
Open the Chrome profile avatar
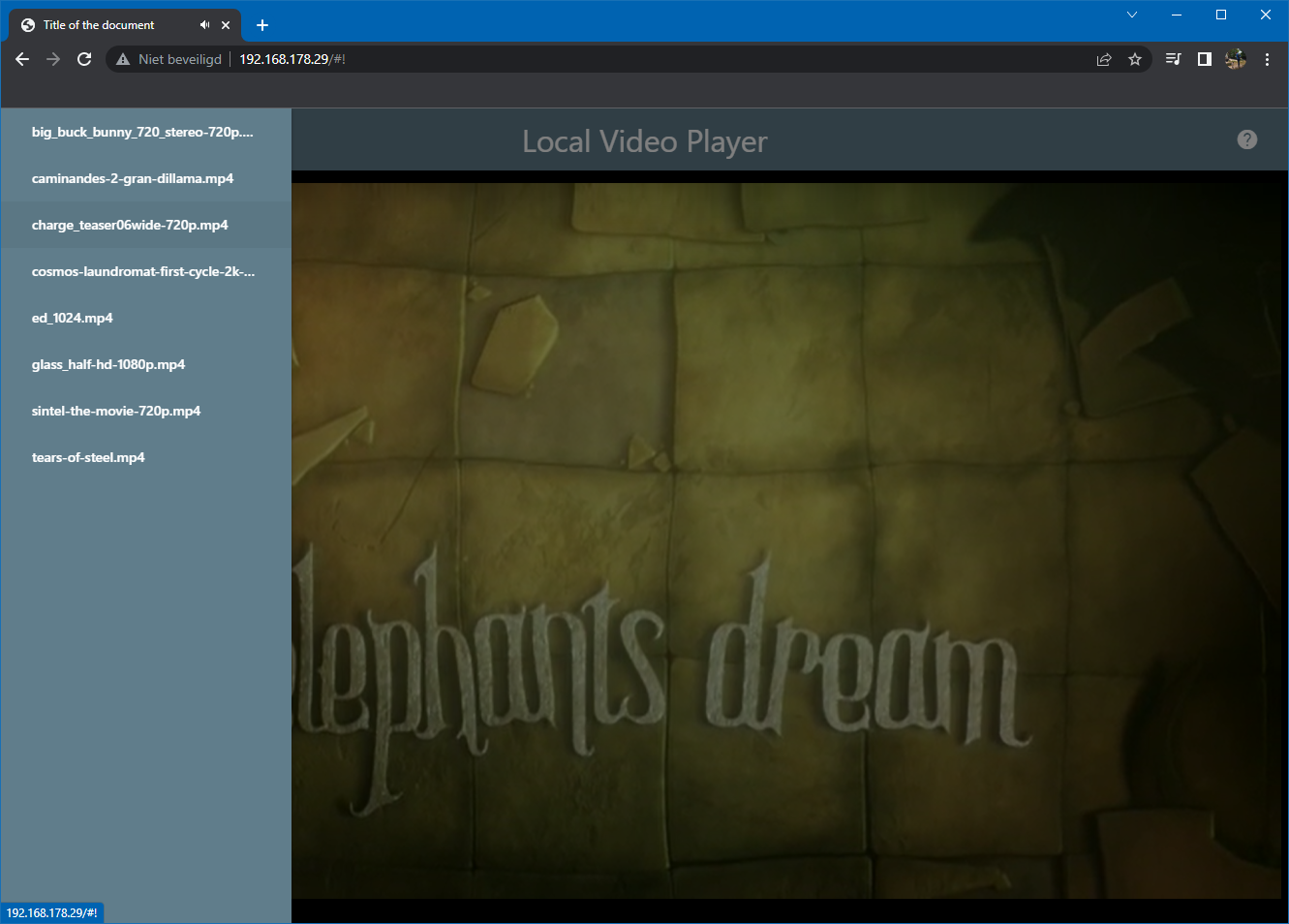1235,59
